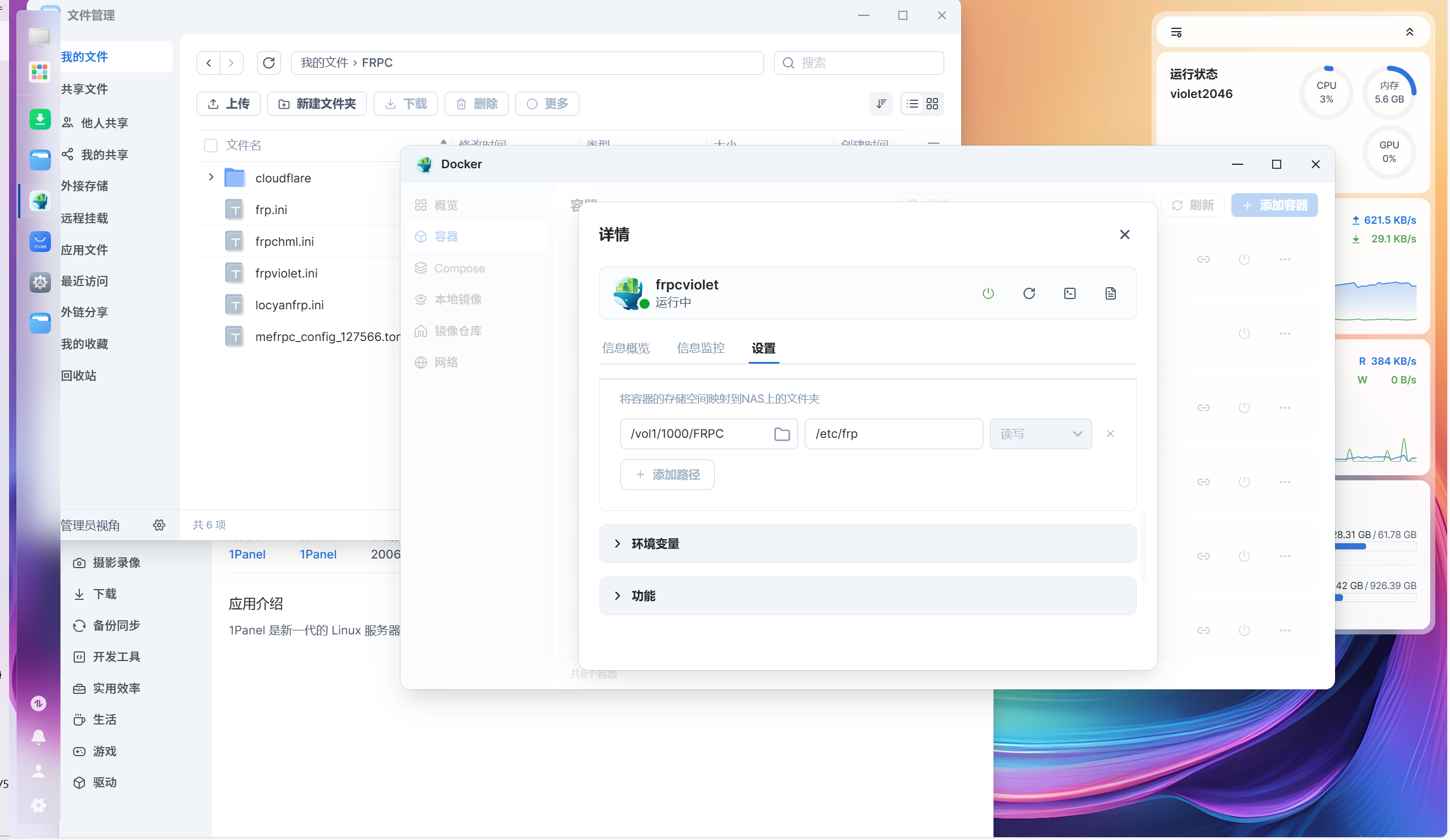Click the container path /etc/frp field
The height and width of the screenshot is (840, 1450).
click(x=893, y=434)
